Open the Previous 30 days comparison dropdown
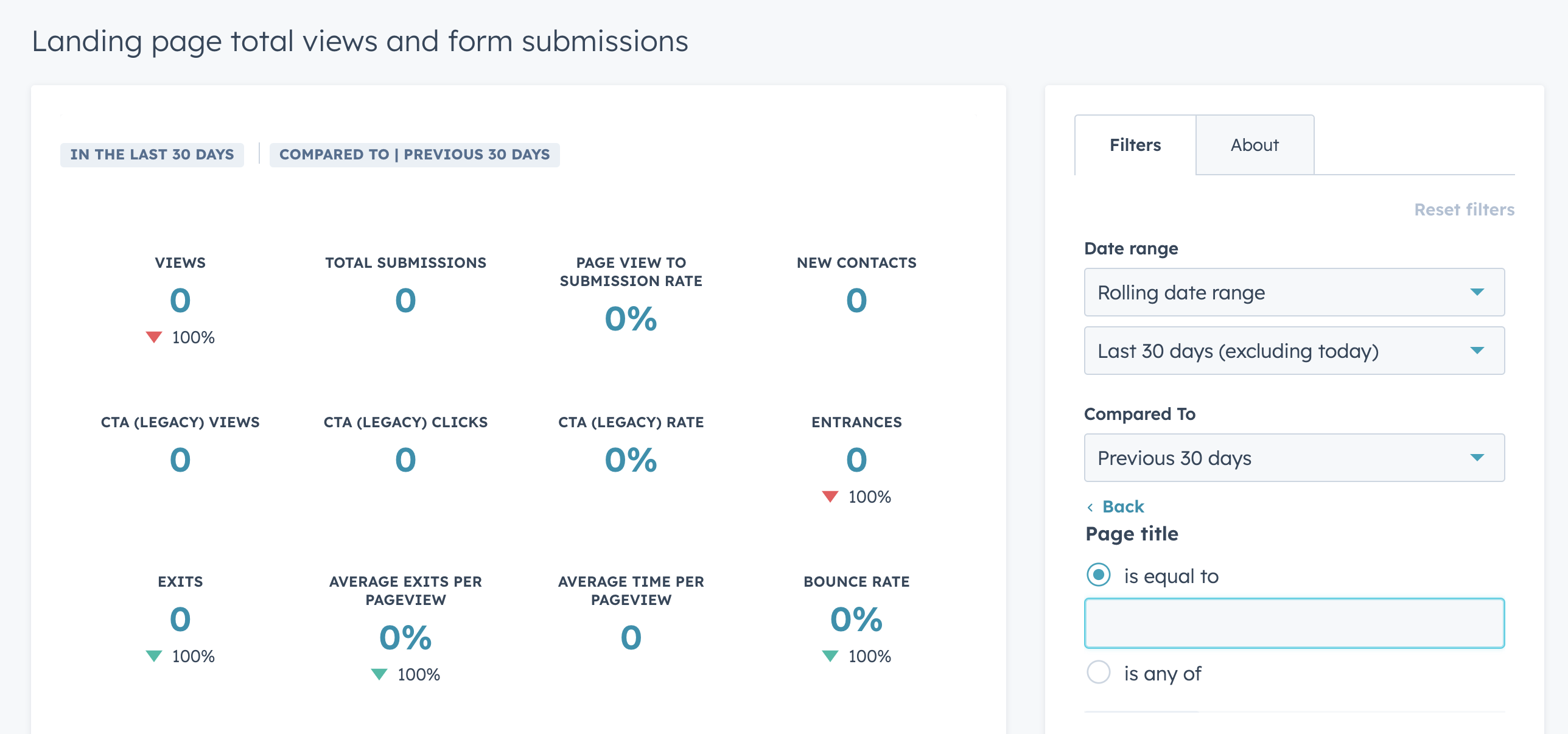The height and width of the screenshot is (734, 1568). coord(1293,458)
